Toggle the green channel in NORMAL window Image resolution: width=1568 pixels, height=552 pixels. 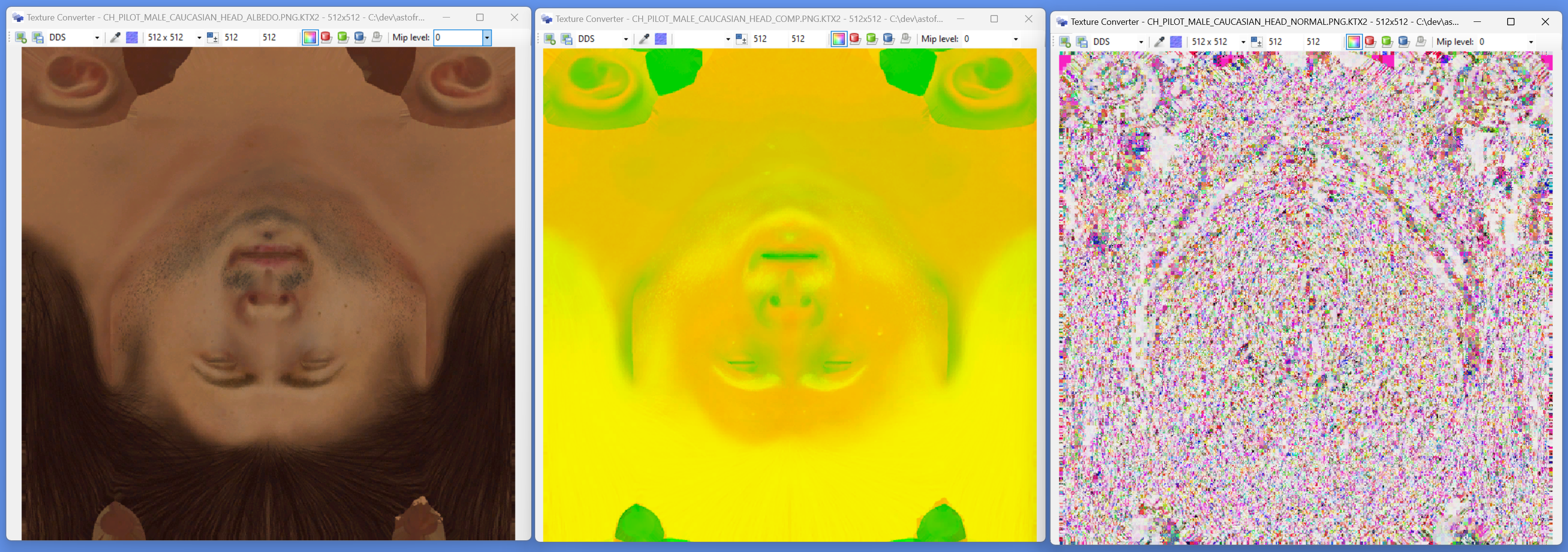[x=1387, y=42]
